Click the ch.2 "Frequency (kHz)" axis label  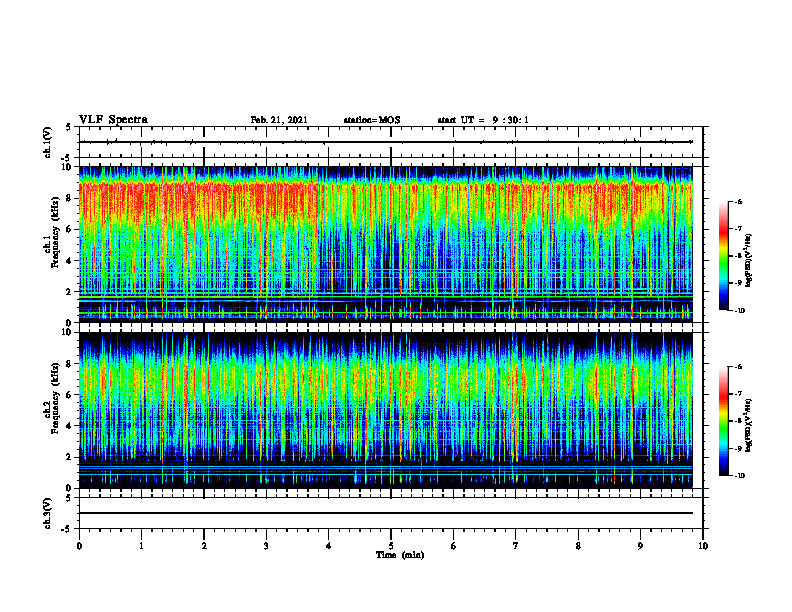[x=56, y=398]
